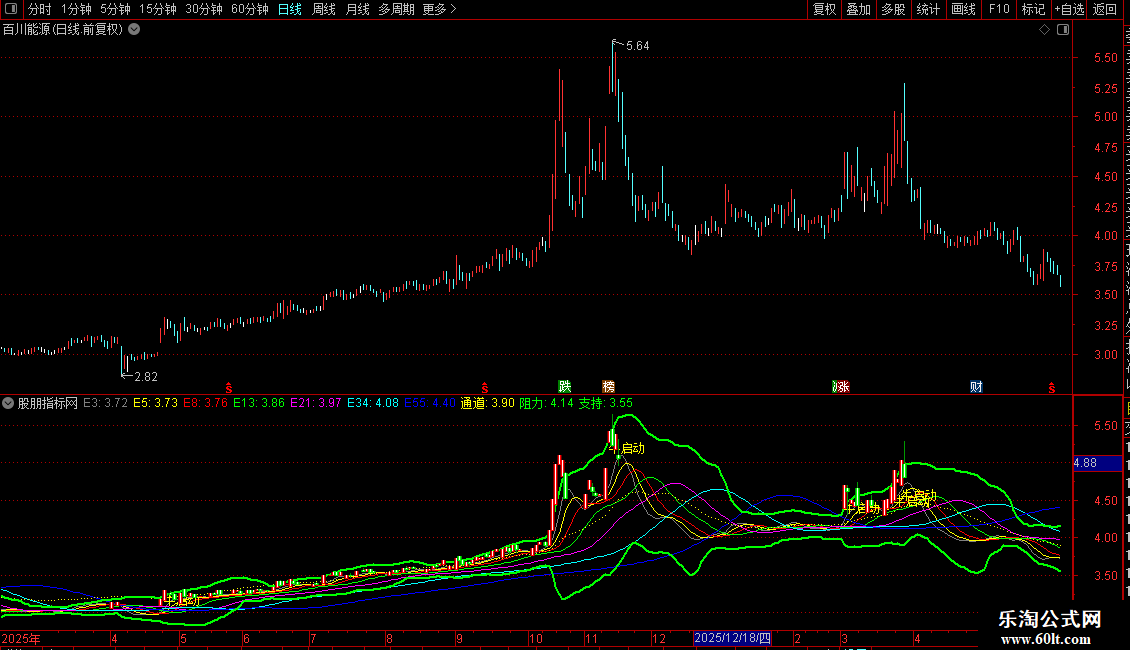Screen dimensions: 1130x650
Task: Click the red S marker near September
Action: [x=485, y=388]
